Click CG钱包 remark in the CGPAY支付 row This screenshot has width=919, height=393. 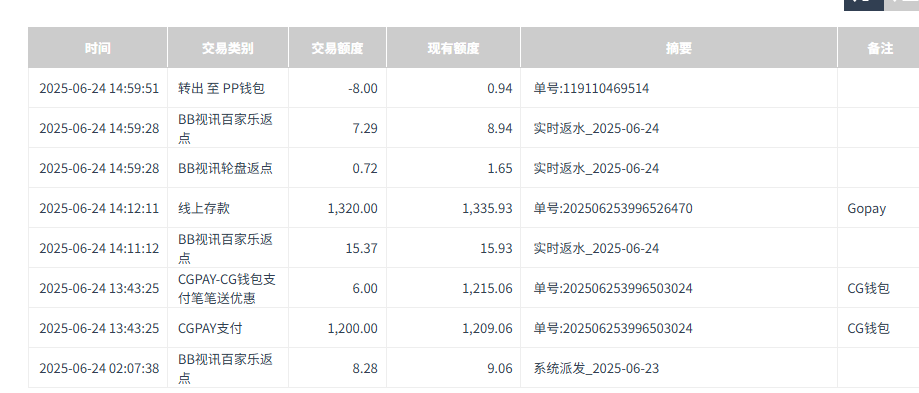[869, 329]
